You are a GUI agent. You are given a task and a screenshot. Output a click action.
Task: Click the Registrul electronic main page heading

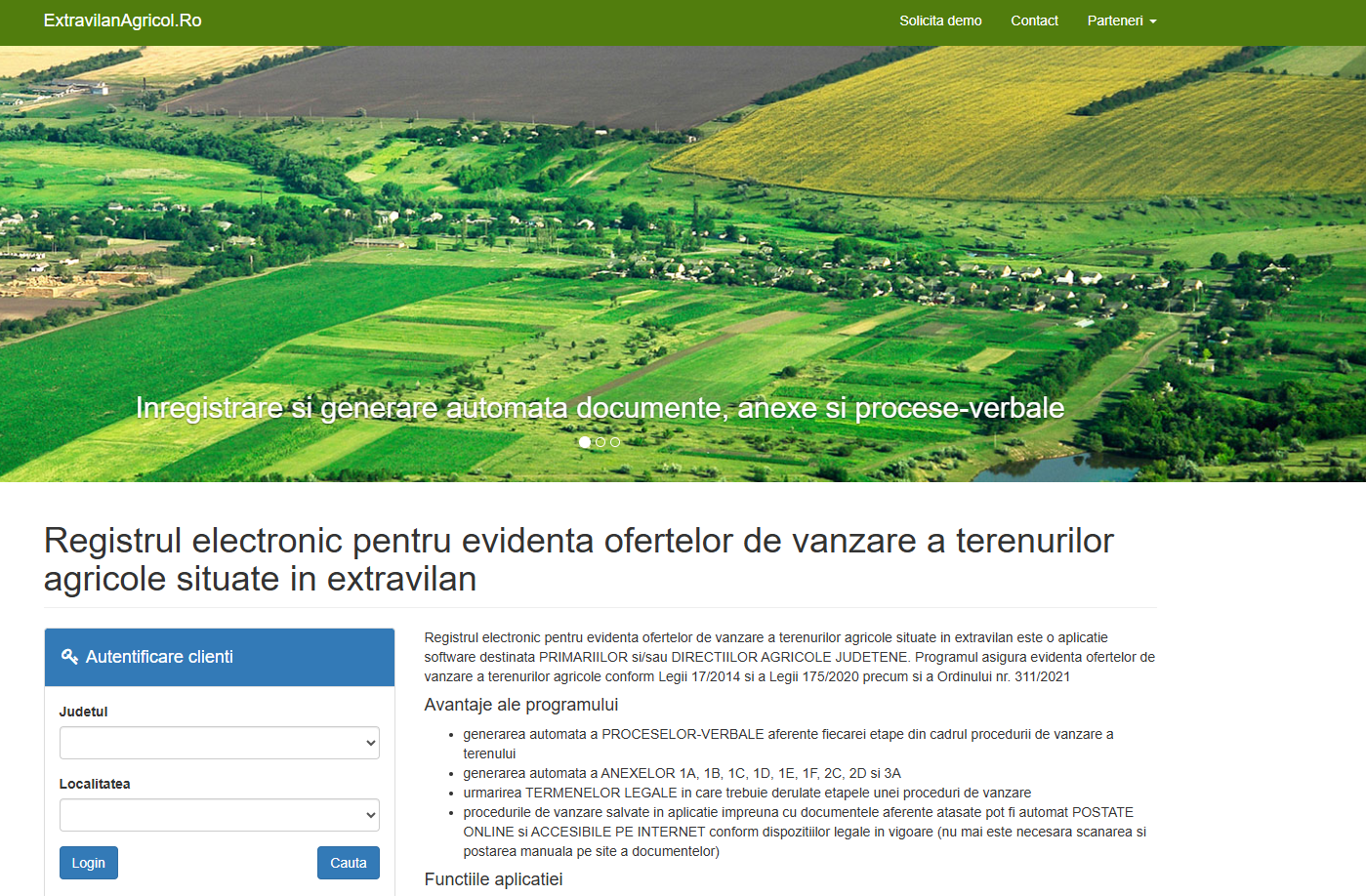(578, 559)
